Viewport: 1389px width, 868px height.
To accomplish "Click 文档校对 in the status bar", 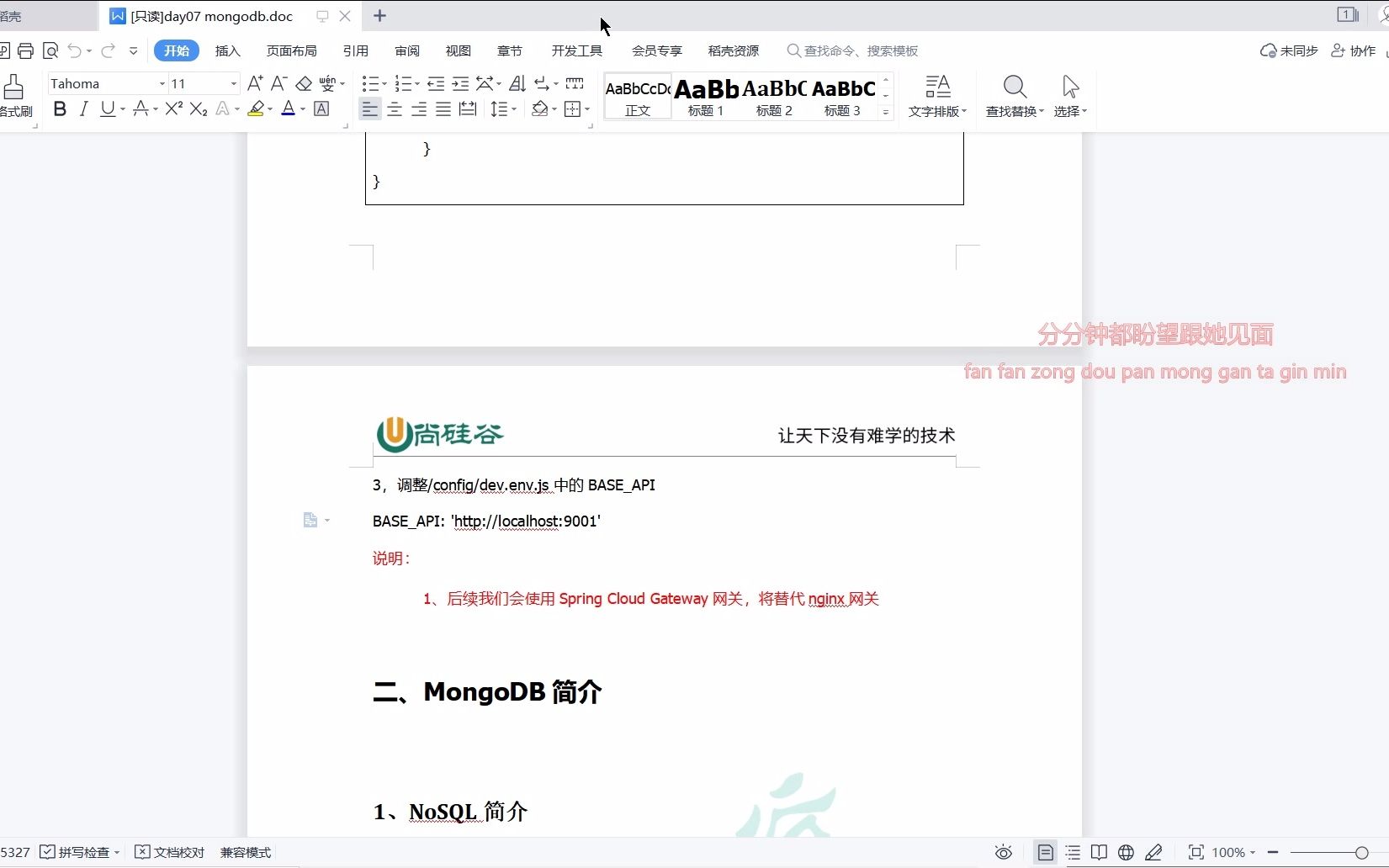I will [170, 852].
